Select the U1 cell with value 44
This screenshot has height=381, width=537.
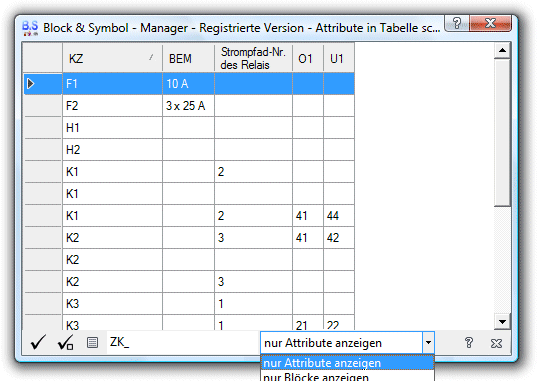tap(339, 216)
